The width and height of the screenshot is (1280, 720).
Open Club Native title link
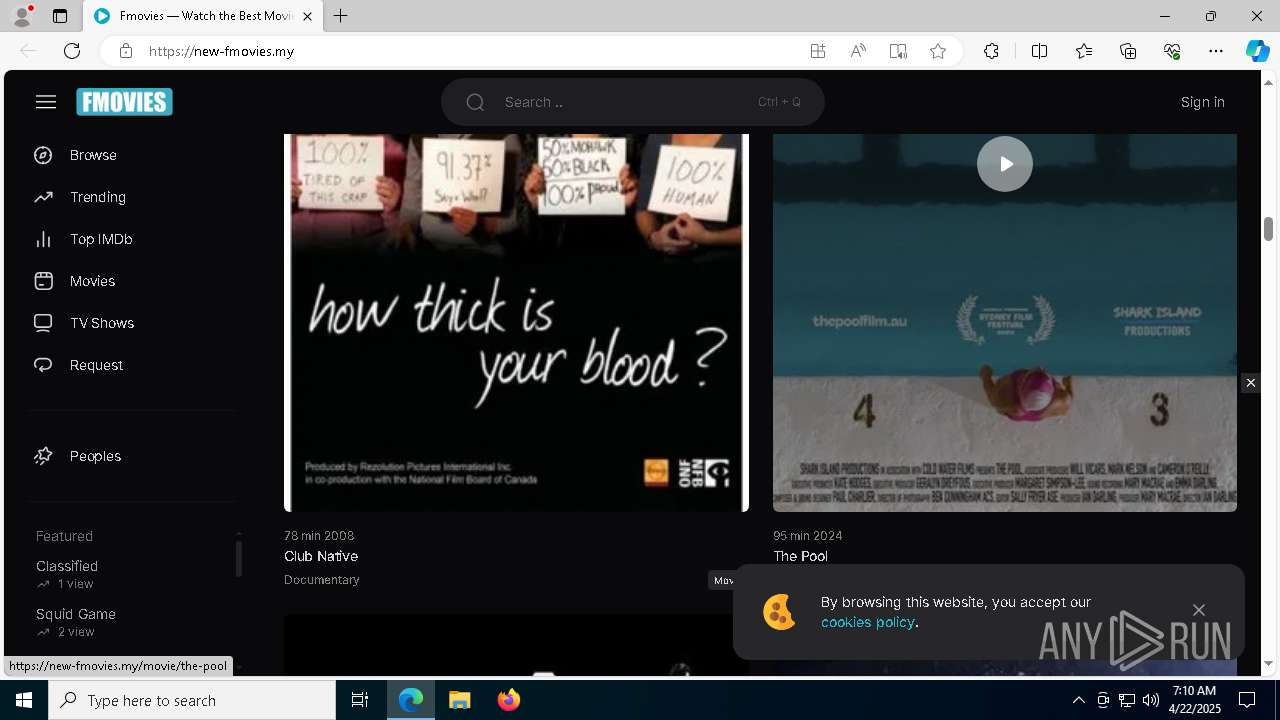pos(321,556)
